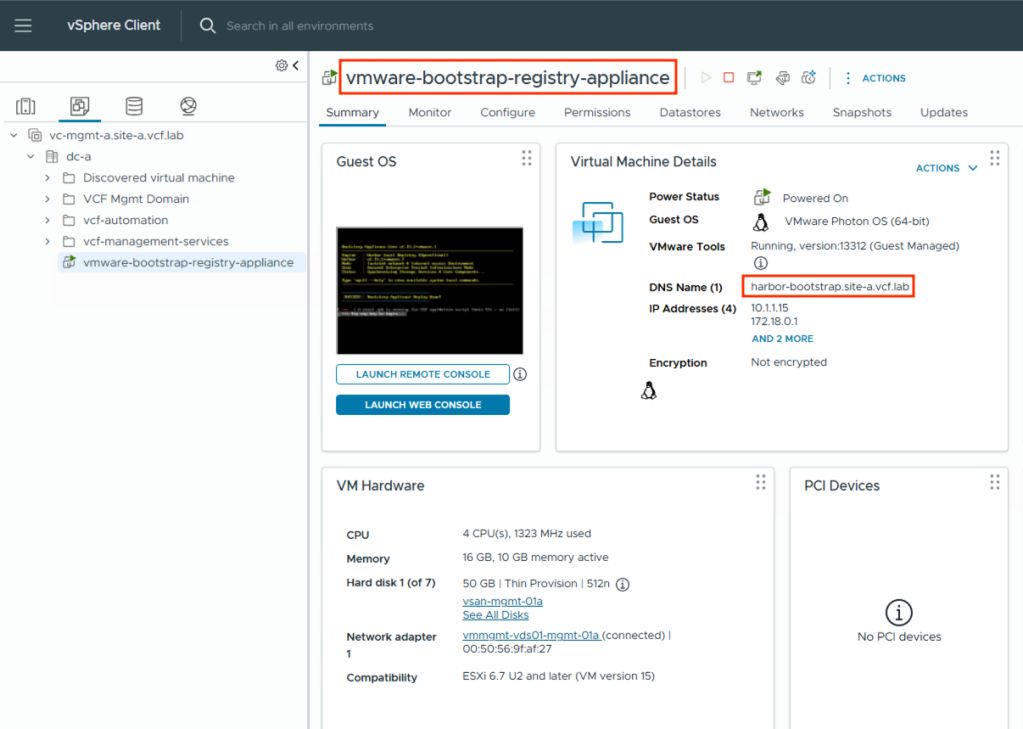Click the VM Hardware card drag handle
The width and height of the screenshot is (1023, 729).
[x=761, y=482]
